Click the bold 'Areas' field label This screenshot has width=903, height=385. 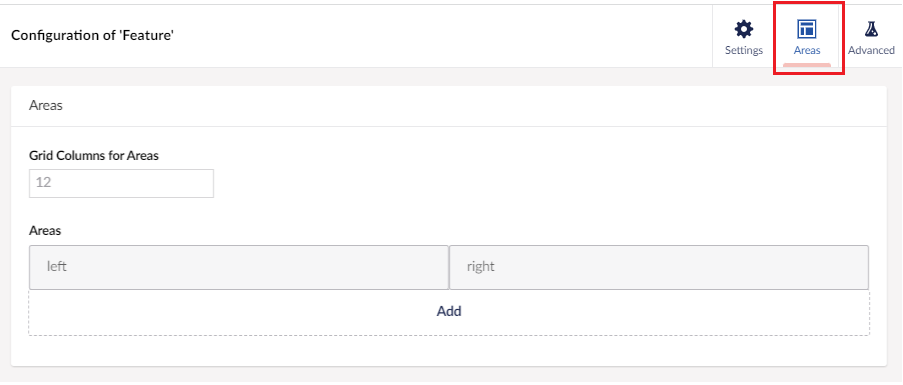[45, 231]
